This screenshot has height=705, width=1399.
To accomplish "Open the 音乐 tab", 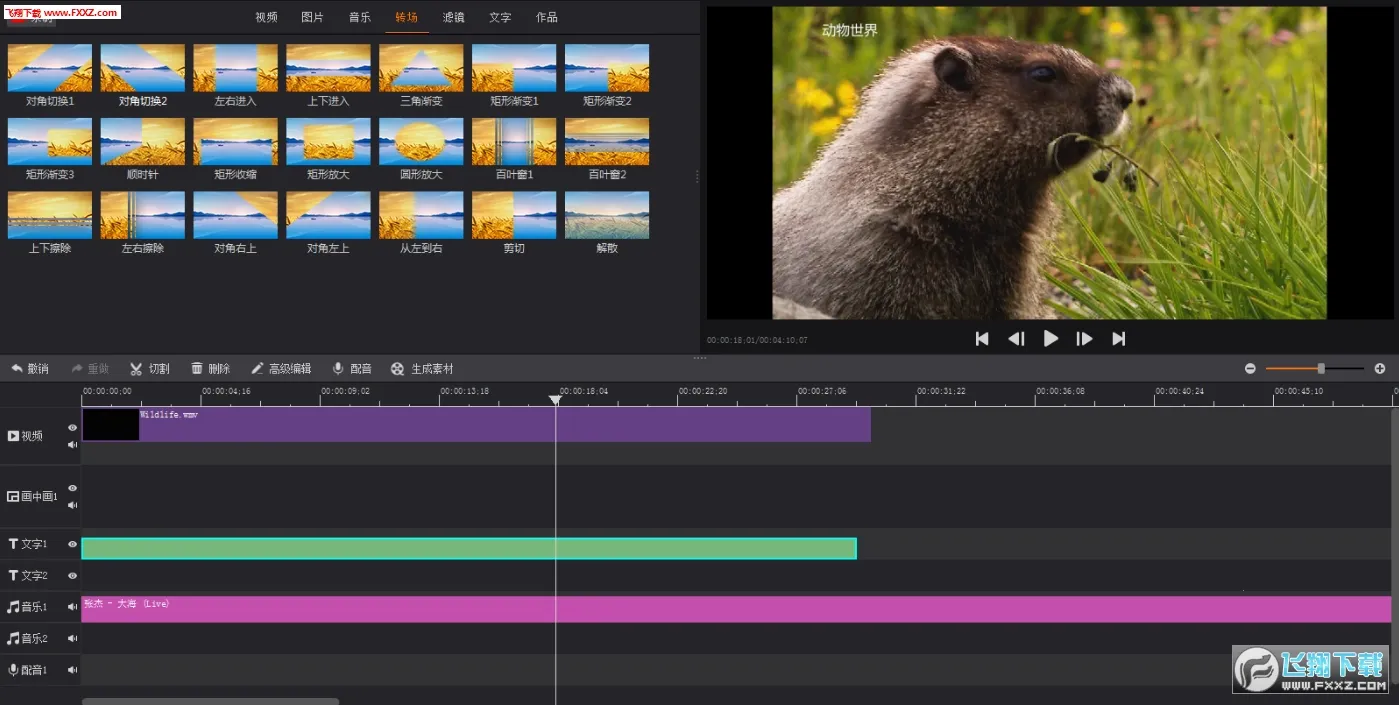I will 360,17.
